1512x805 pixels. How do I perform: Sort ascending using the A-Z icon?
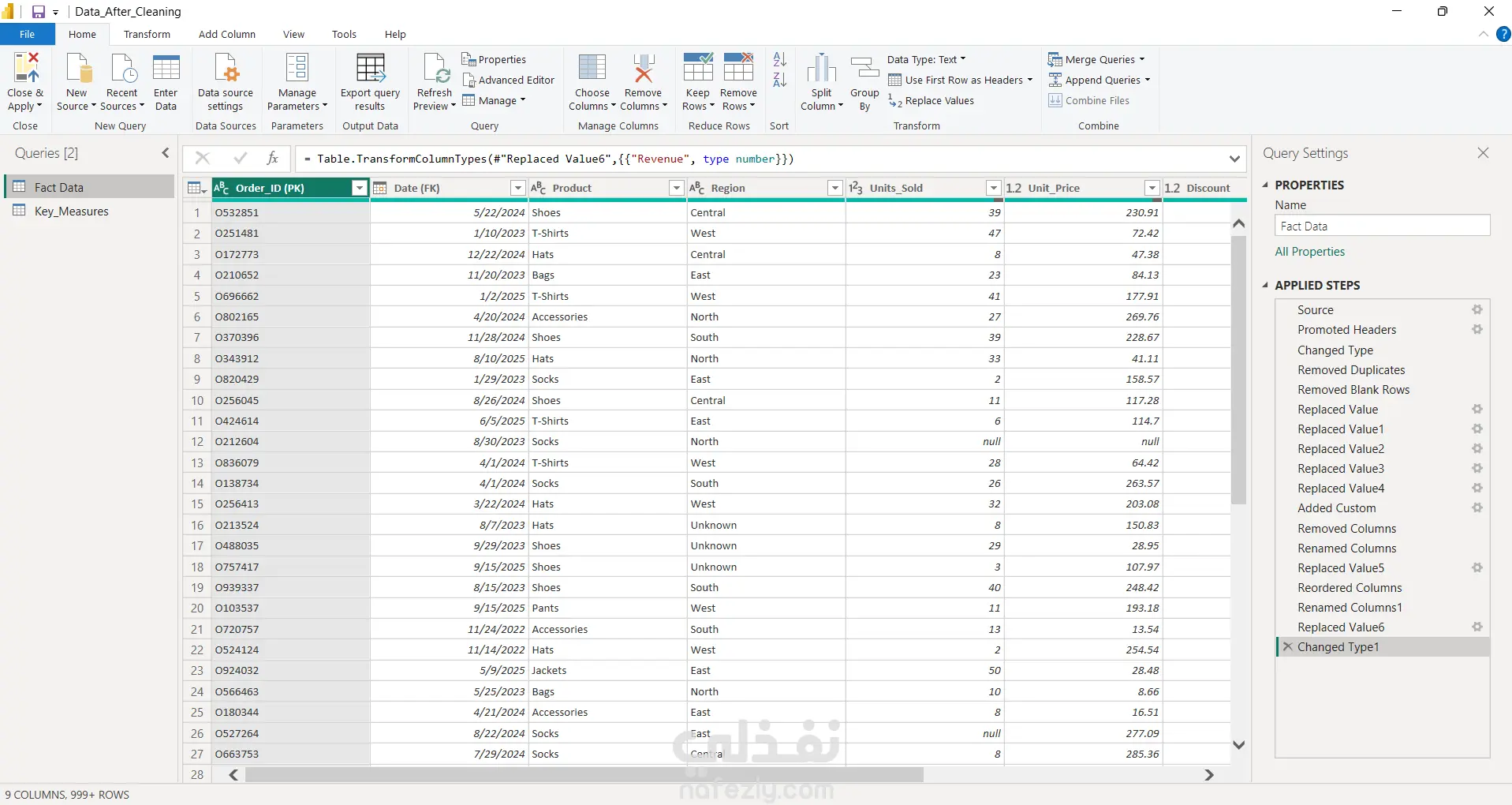(780, 59)
